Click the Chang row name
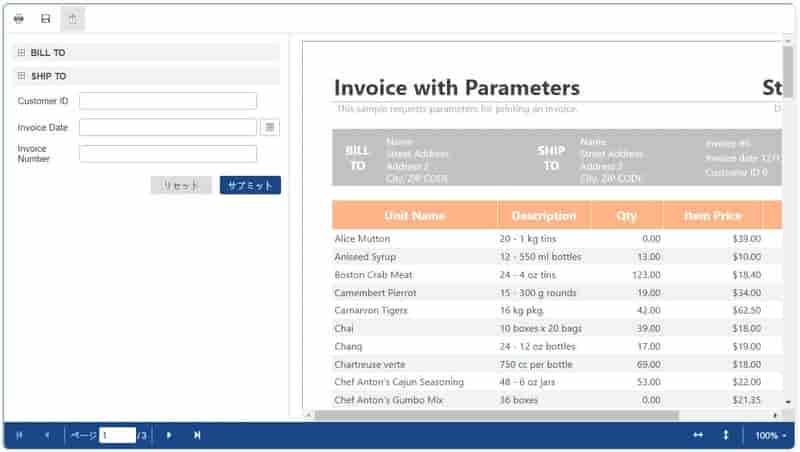Image resolution: width=800 pixels, height=452 pixels. 348,346
